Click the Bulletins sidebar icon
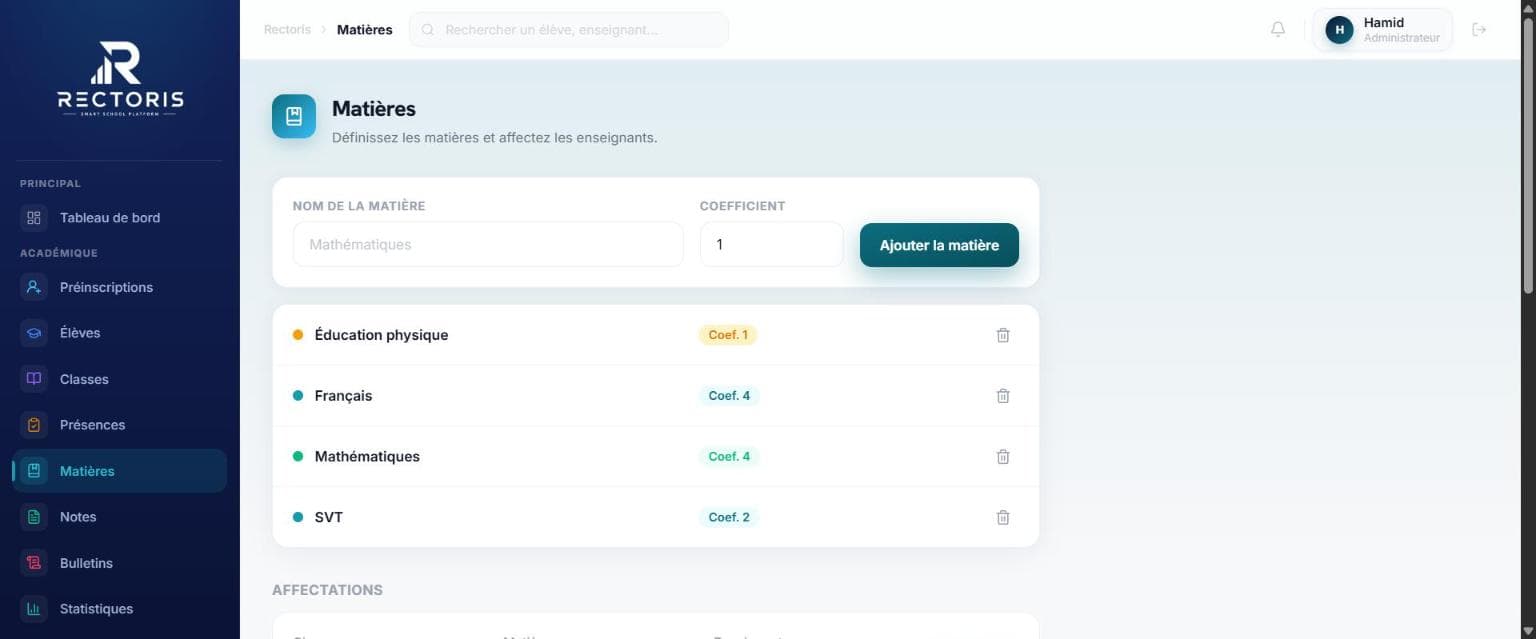This screenshot has width=1536, height=639. tap(34, 563)
